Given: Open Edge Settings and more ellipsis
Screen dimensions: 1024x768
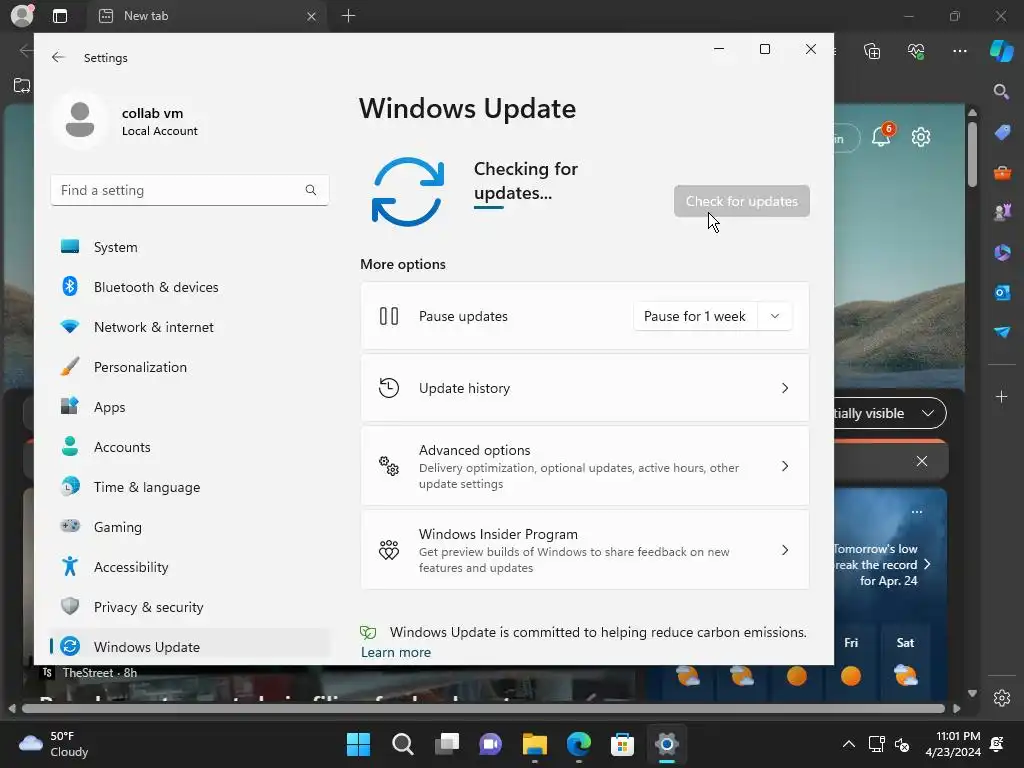Looking at the screenshot, I should [x=959, y=51].
